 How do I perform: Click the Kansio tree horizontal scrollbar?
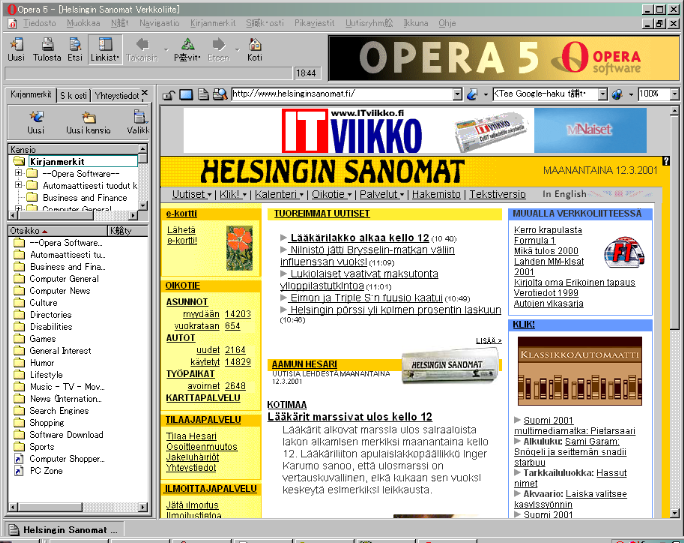tap(73, 215)
